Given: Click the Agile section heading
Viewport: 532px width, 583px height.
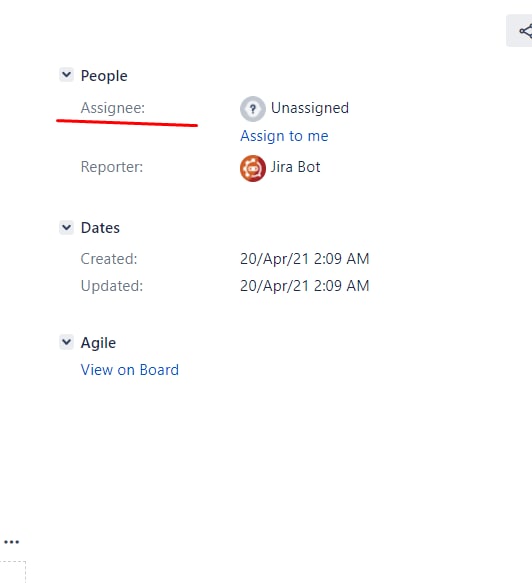Looking at the screenshot, I should click(99, 343).
